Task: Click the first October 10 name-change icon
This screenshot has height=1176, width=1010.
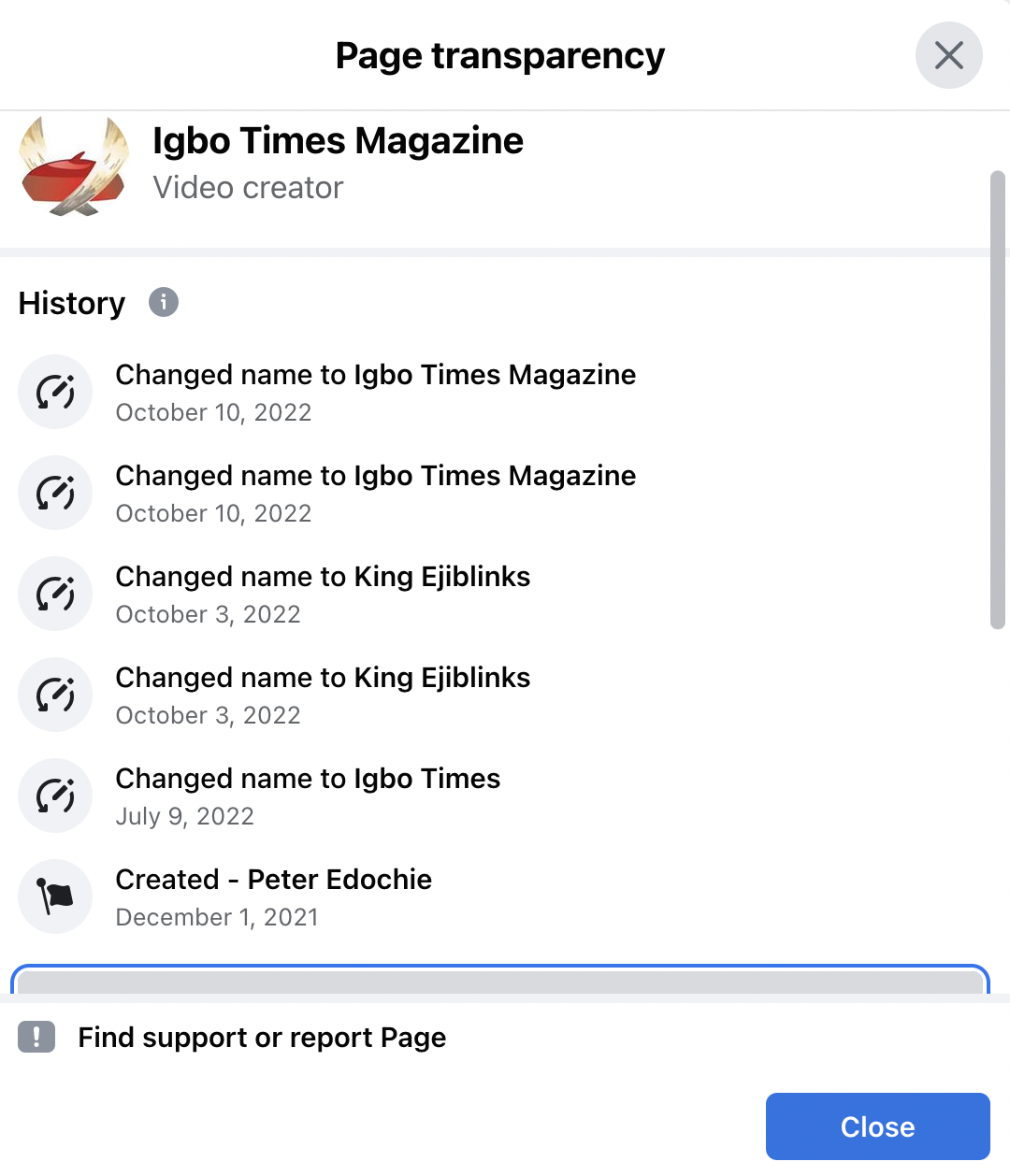Action: 55,392
